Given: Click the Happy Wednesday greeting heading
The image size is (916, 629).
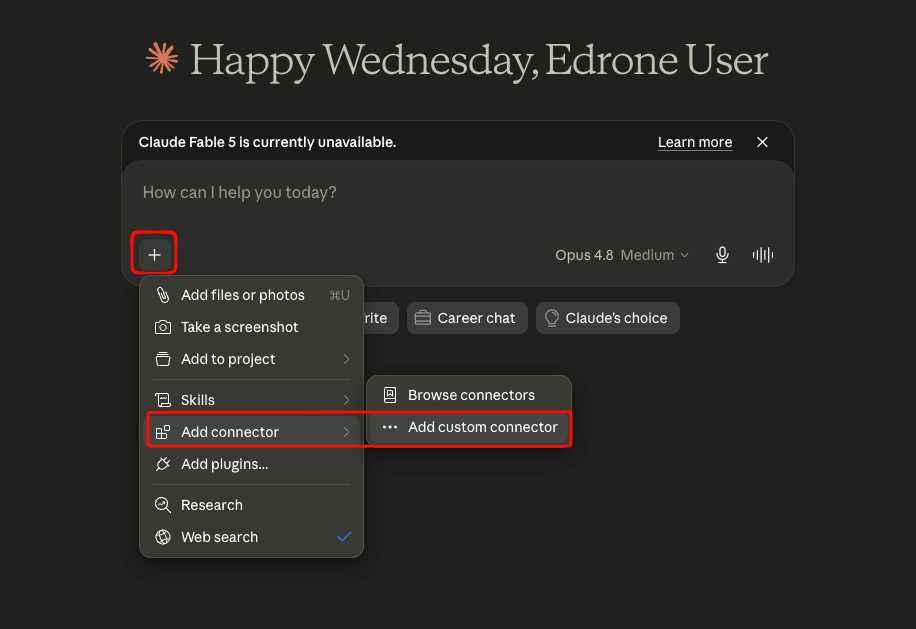Looking at the screenshot, I should [x=478, y=60].
